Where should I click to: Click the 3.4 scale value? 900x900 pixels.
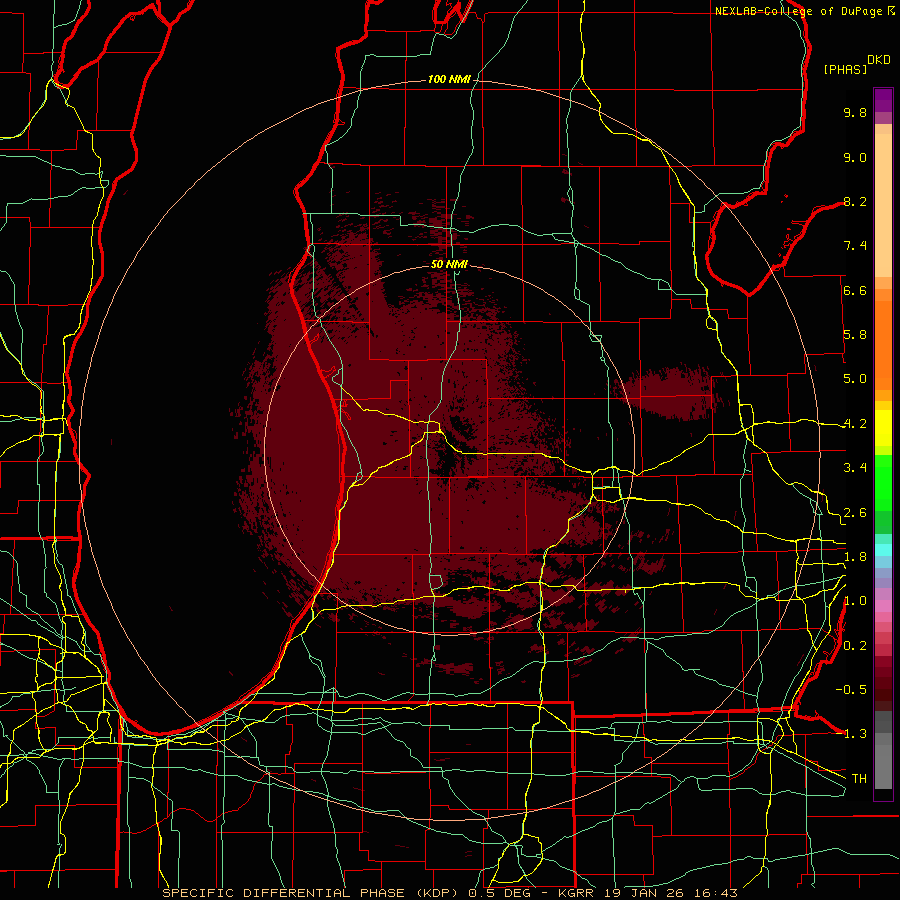click(x=855, y=468)
